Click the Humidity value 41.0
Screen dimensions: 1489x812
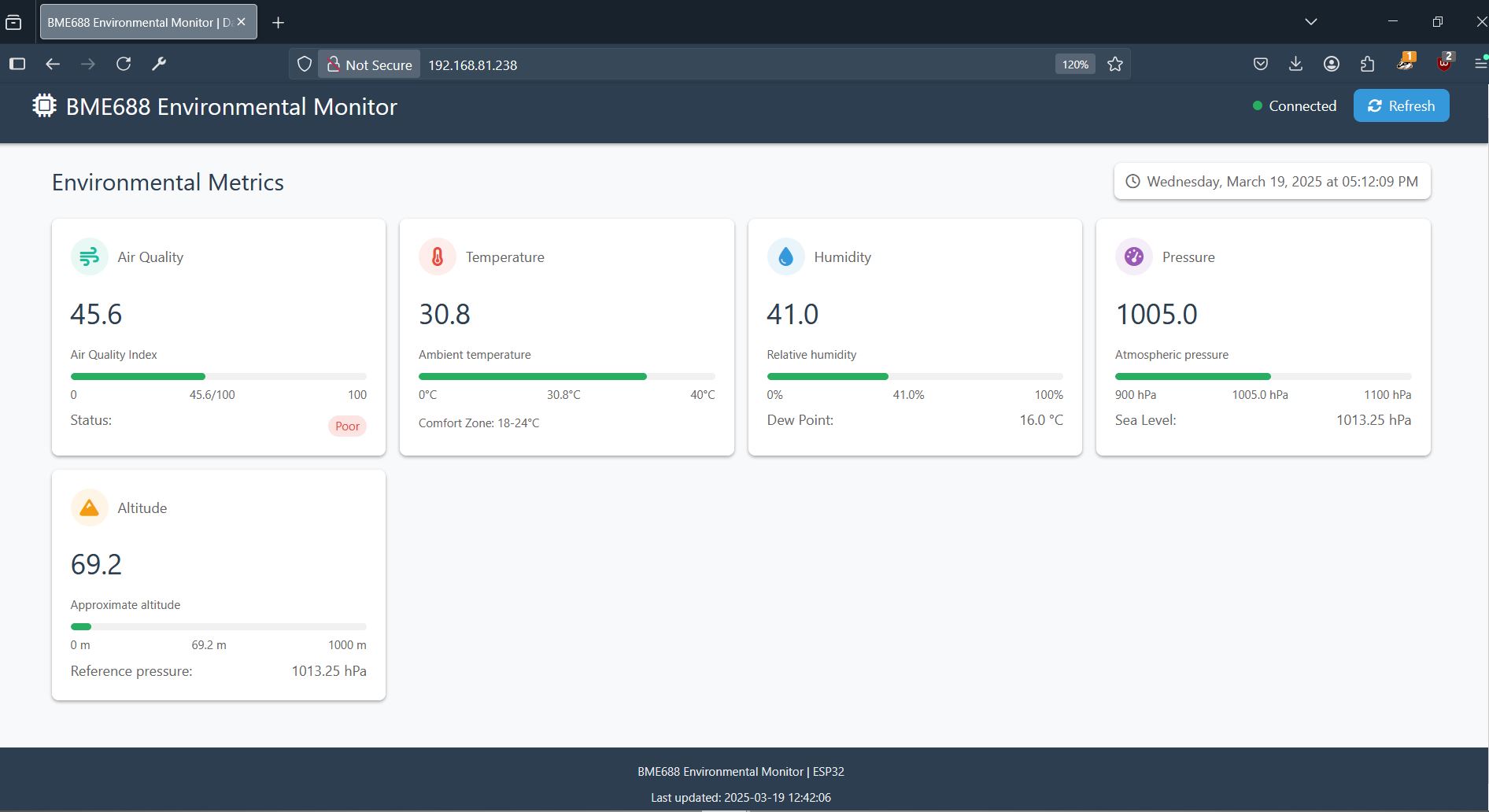pos(793,315)
